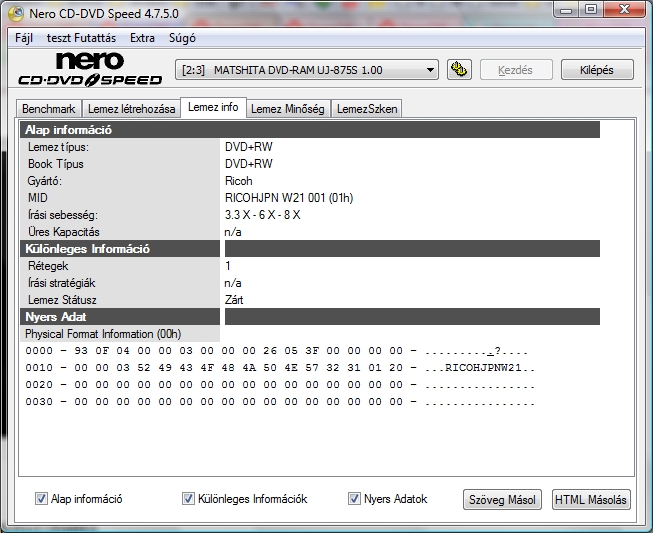Image resolution: width=653 pixels, height=533 pixels.
Task: Click the 3.3 X - 6 X - 8 X value
Action: 262,215
